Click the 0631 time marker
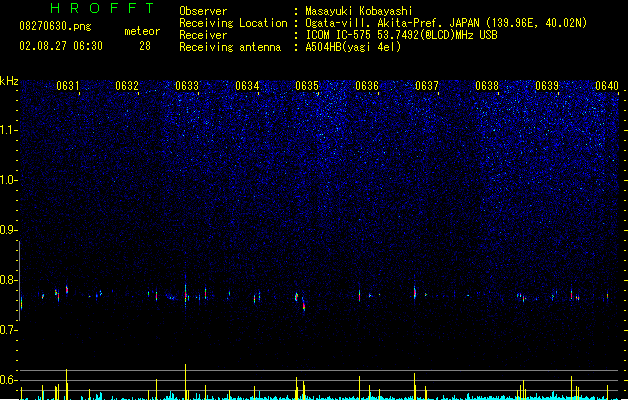Image resolution: width=629 pixels, height=400 pixels. [x=67, y=86]
